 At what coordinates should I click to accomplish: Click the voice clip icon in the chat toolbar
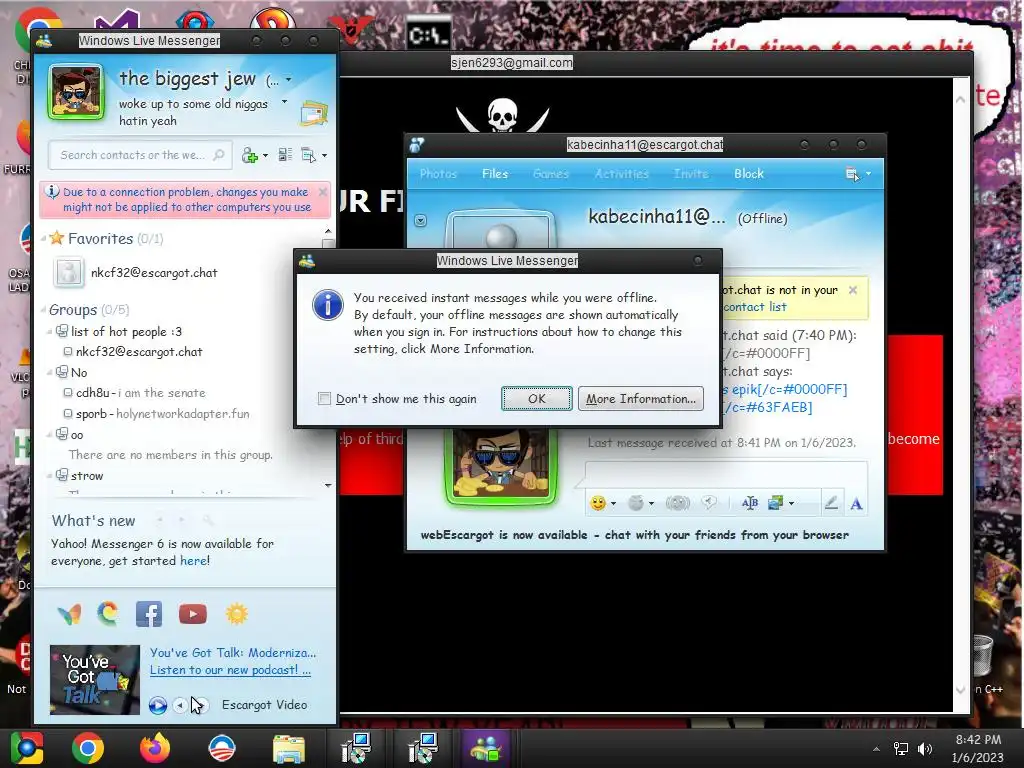709,502
